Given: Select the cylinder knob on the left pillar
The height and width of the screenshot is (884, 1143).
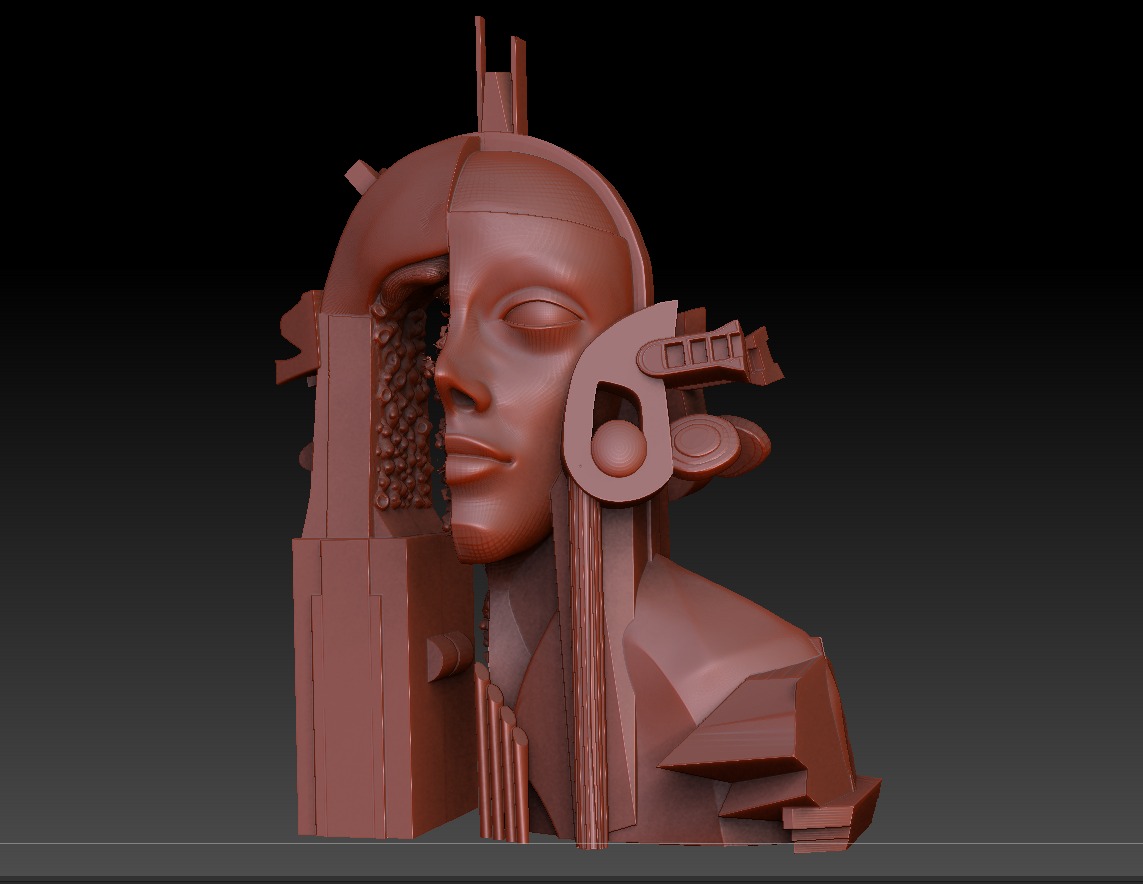Looking at the screenshot, I should point(447,655).
